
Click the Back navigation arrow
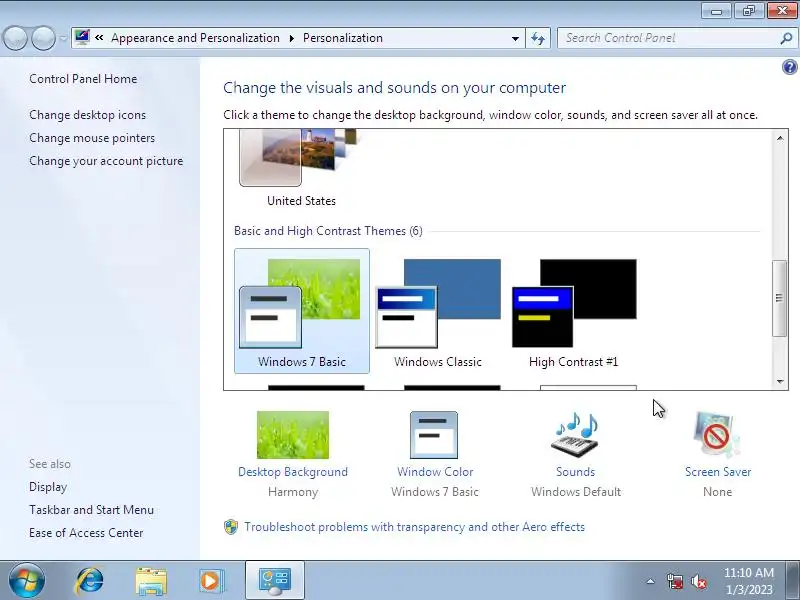(x=15, y=38)
